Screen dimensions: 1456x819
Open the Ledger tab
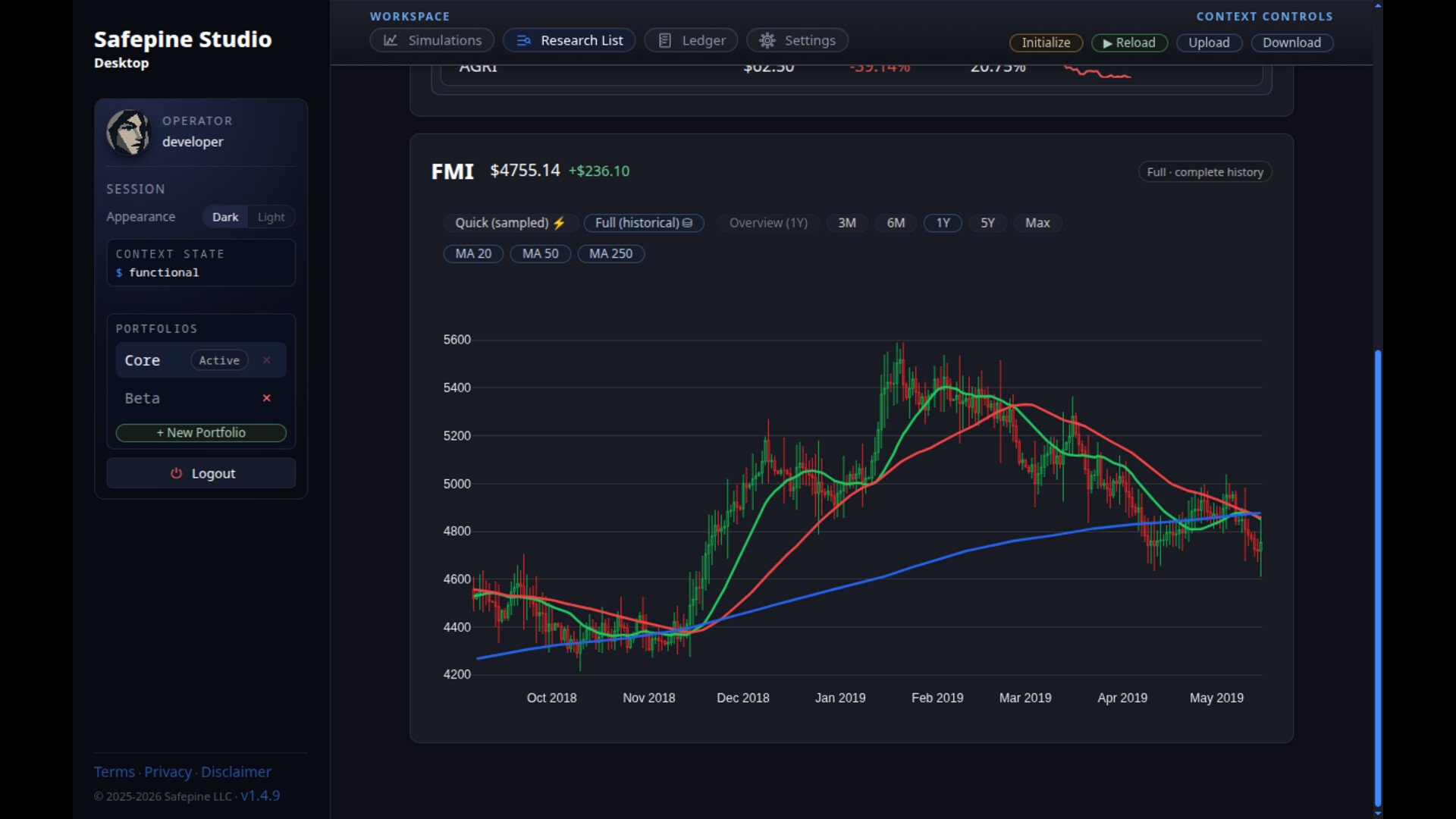(691, 41)
